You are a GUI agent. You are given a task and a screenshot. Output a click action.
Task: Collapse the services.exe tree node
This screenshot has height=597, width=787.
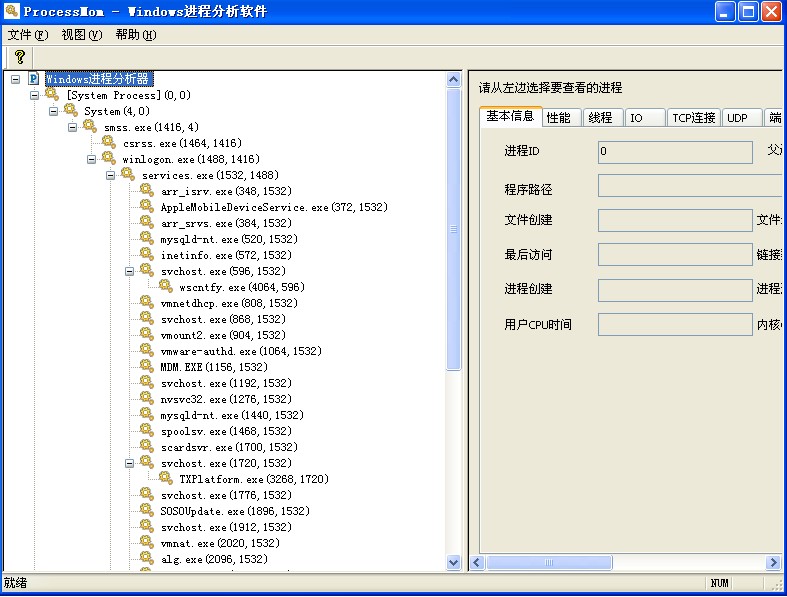click(111, 175)
